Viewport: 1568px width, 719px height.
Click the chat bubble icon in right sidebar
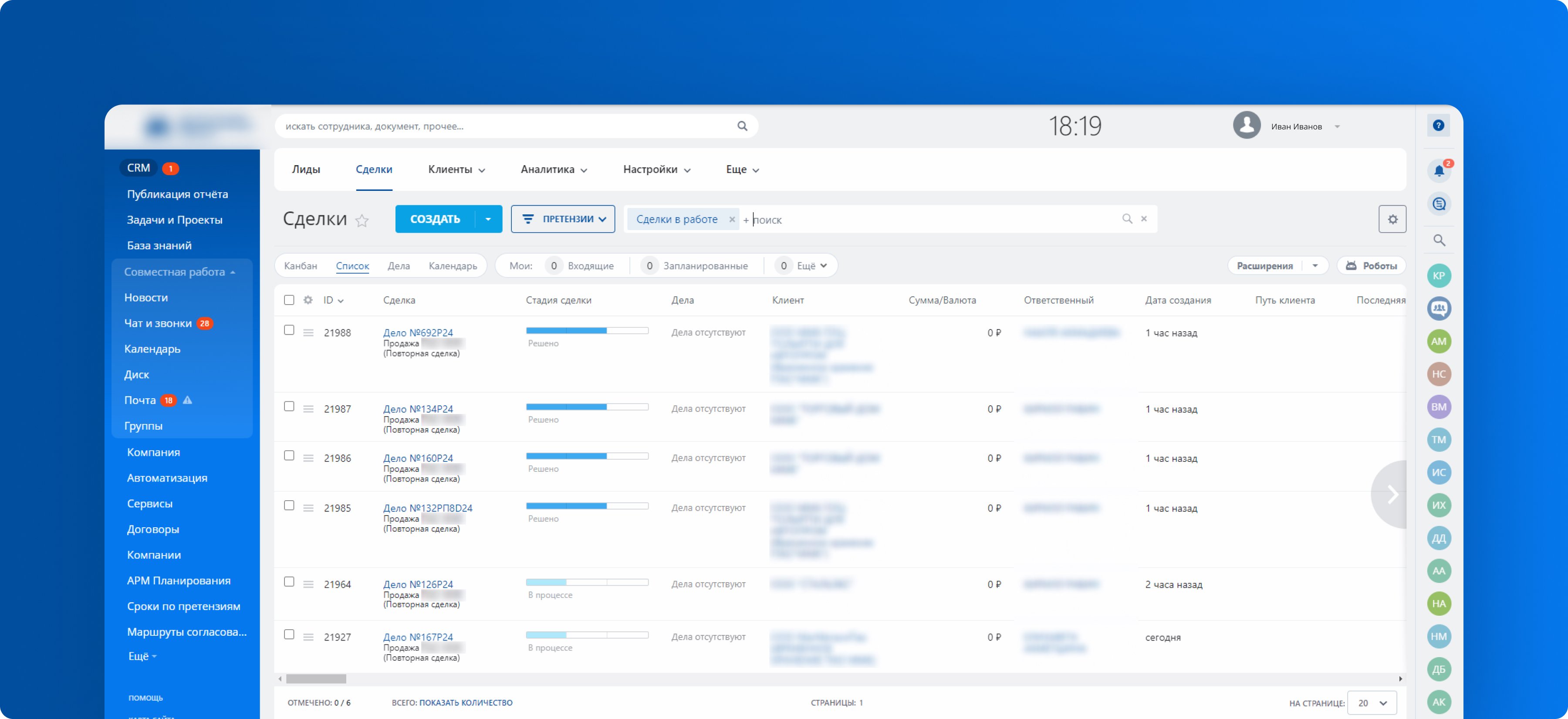1438,204
